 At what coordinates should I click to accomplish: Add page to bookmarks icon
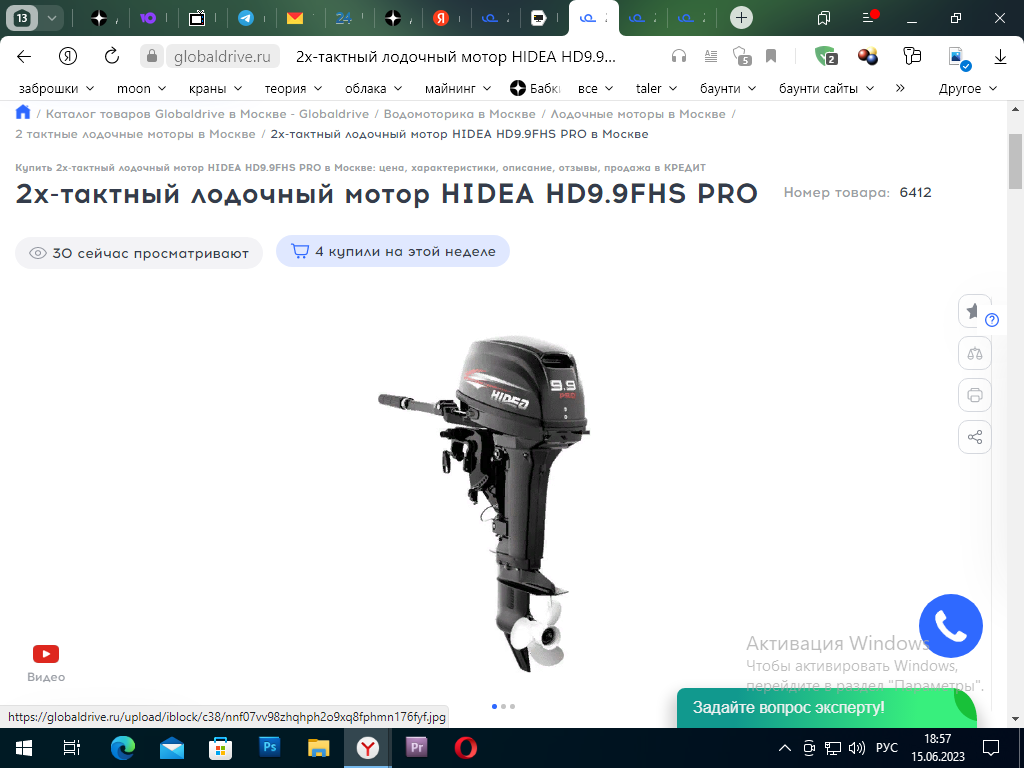point(771,56)
